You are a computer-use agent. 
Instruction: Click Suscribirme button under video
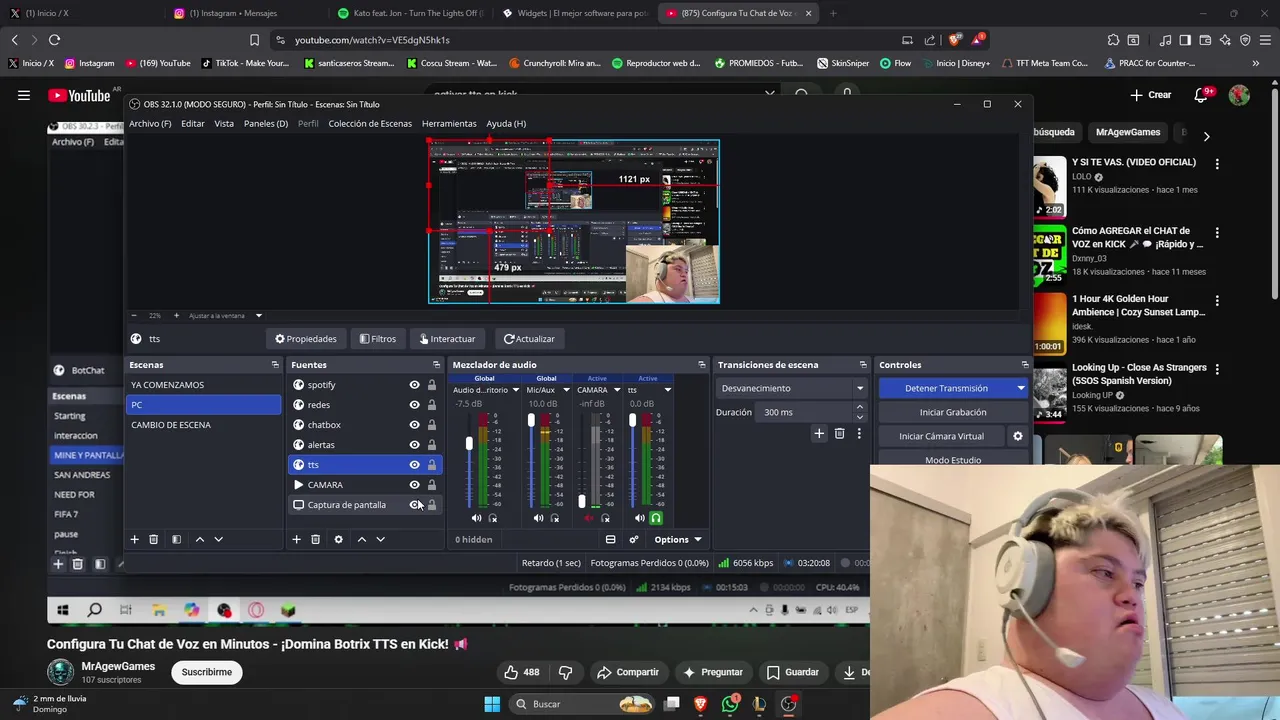(x=207, y=672)
